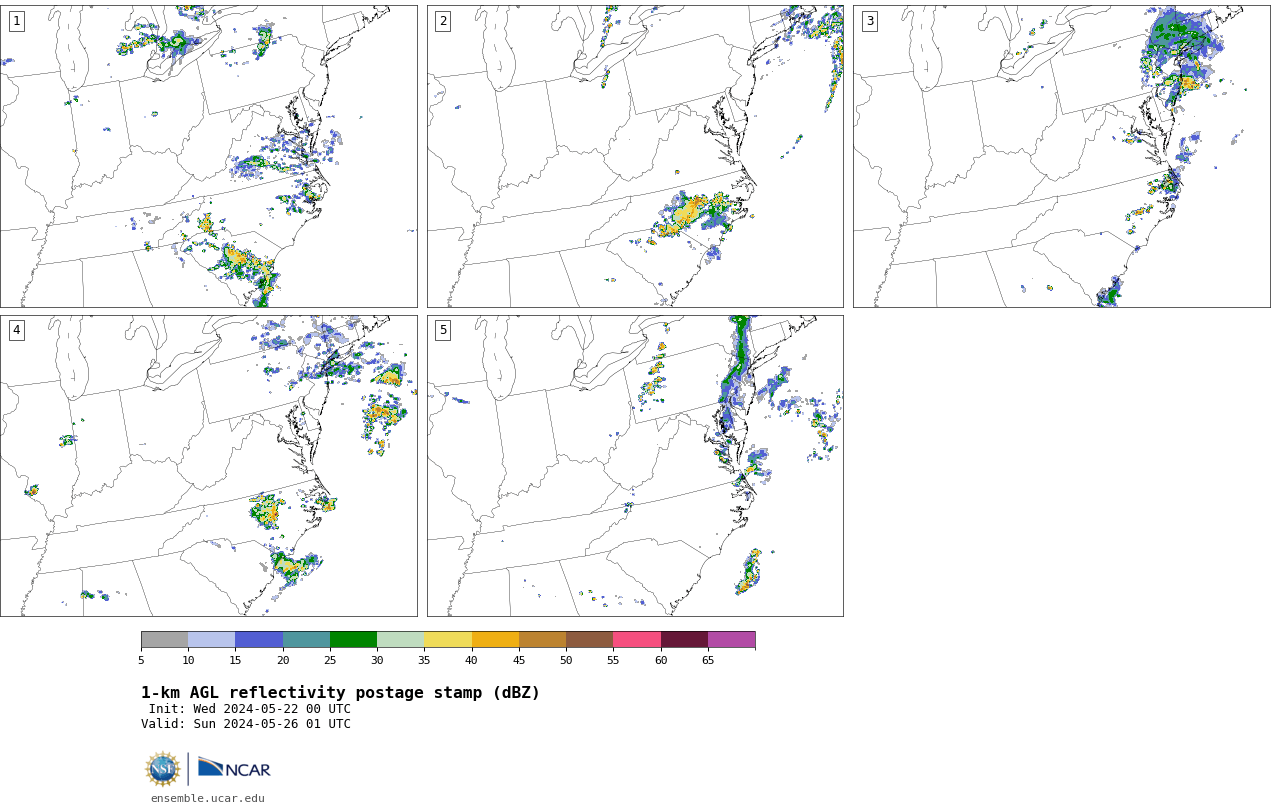This screenshot has width=1280, height=809.
Task: Click the maroon 60-65 dBZ swatch
Action: tap(684, 640)
